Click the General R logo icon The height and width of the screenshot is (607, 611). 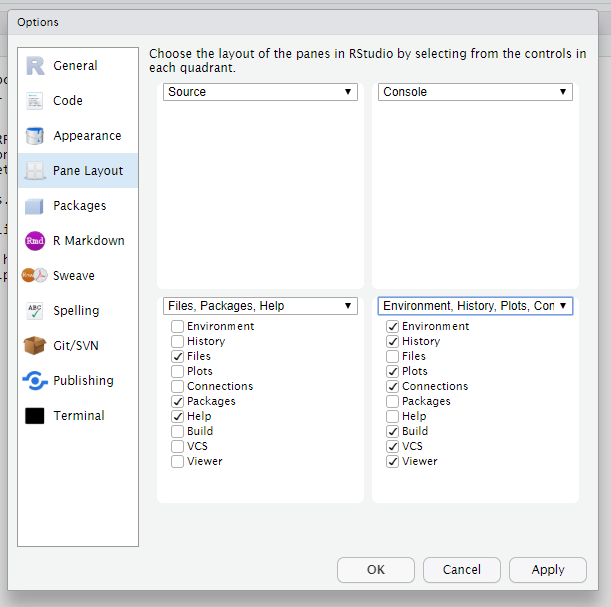(35, 65)
